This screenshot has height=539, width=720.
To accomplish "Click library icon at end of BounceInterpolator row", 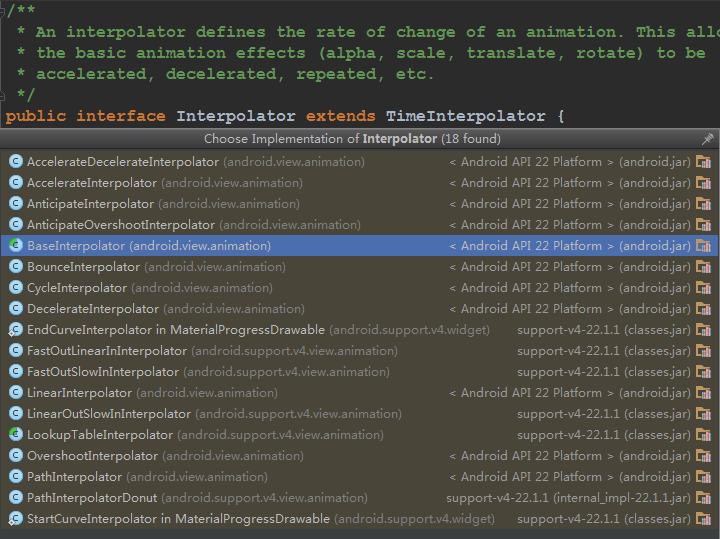I will coord(704,267).
